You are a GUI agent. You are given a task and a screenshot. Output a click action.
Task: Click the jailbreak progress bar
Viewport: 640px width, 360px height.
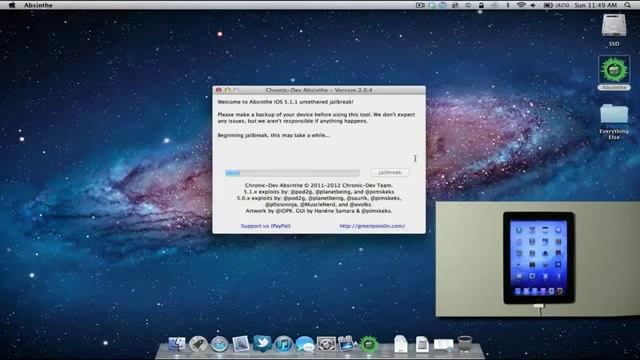pyautogui.click(x=292, y=173)
